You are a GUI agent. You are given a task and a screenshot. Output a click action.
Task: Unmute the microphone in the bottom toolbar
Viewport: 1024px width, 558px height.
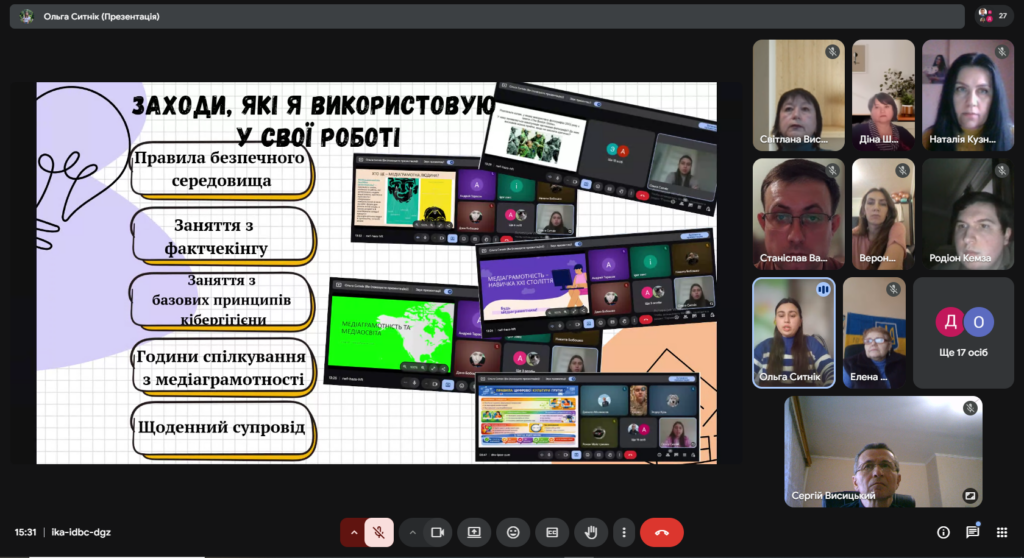tap(379, 533)
